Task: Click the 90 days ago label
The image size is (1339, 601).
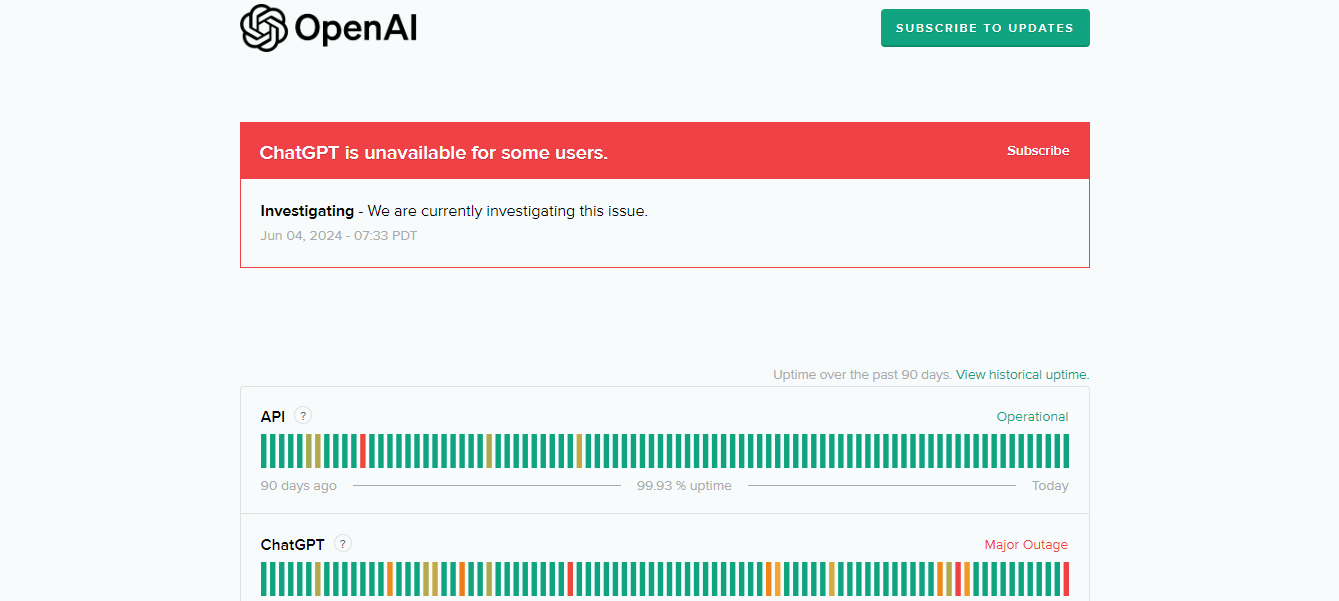Action: 298,486
